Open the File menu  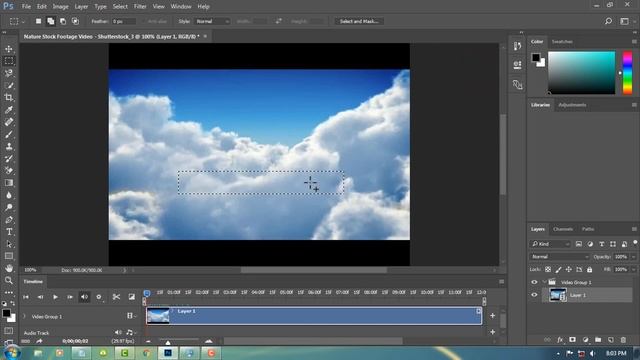(x=26, y=7)
